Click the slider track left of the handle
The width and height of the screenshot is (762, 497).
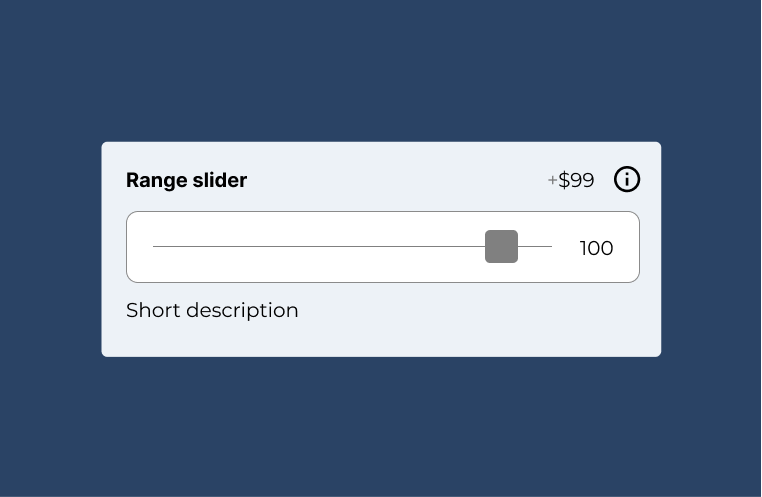coord(320,246)
